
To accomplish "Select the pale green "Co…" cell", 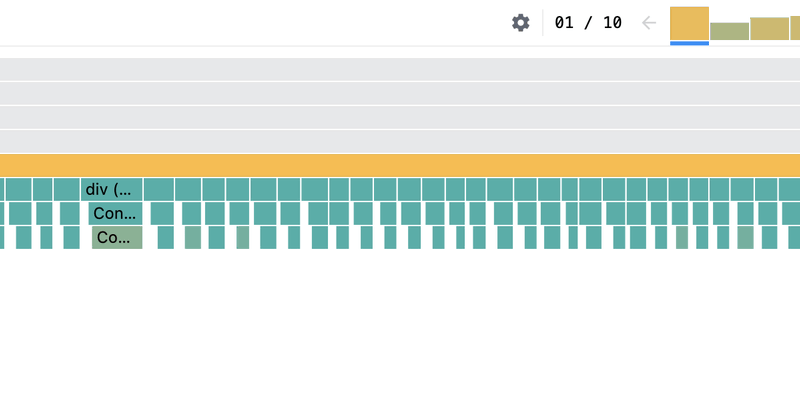I will [x=117, y=237].
